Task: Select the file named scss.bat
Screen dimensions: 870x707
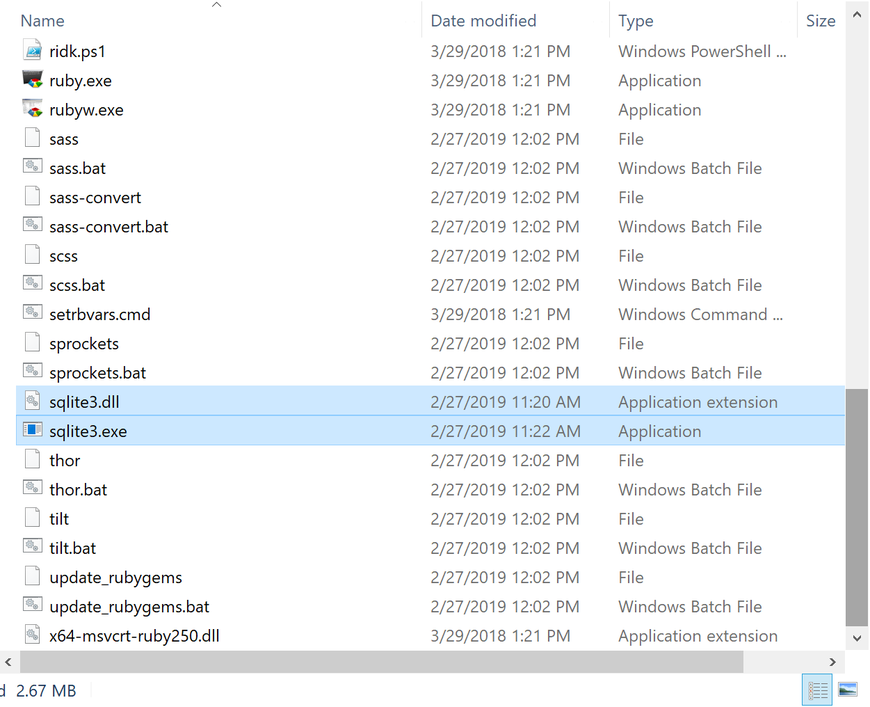Action: pyautogui.click(x=77, y=285)
